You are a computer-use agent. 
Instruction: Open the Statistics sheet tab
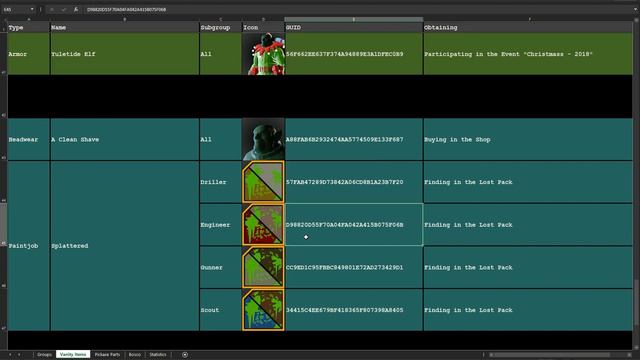tap(158, 355)
